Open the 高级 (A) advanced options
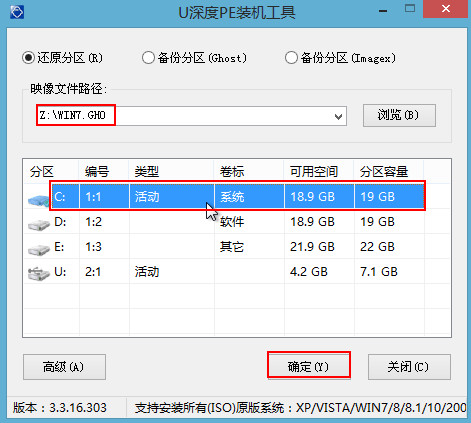 tap(64, 367)
